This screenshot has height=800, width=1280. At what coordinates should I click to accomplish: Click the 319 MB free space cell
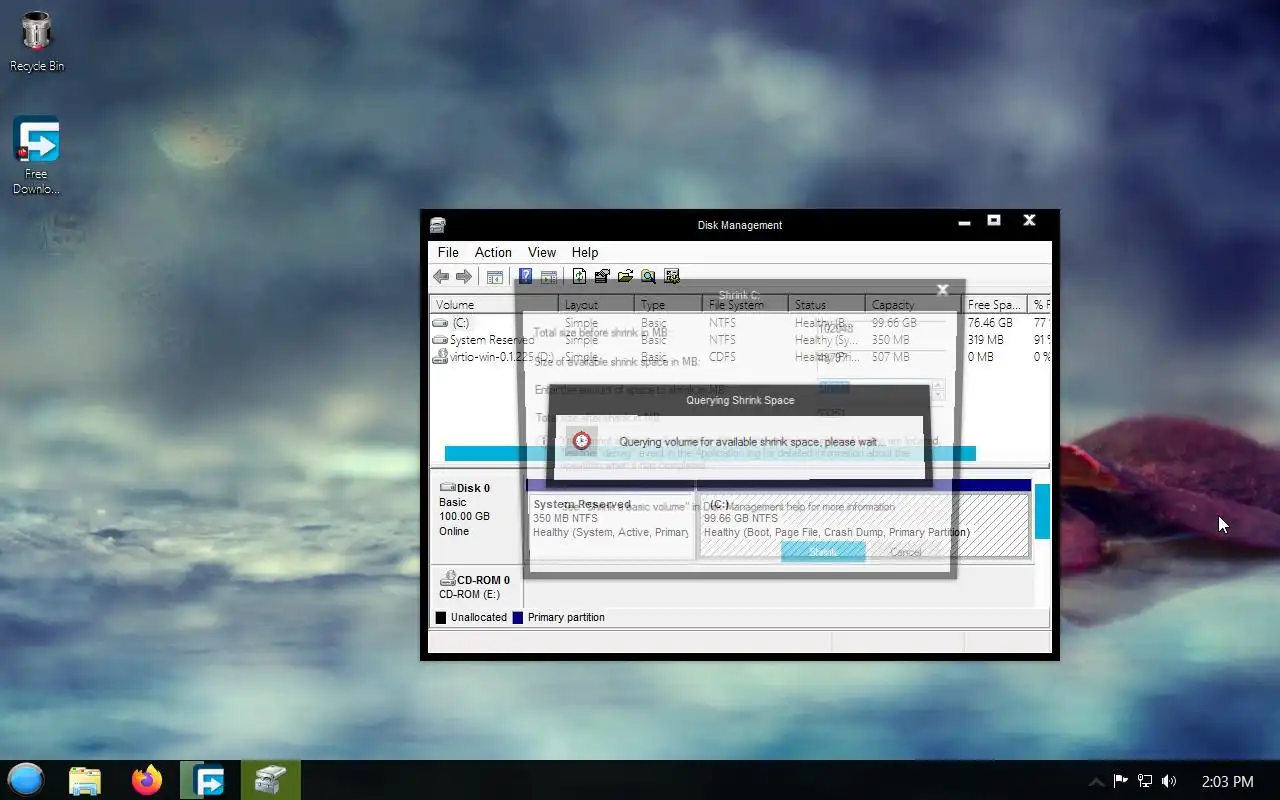(x=986, y=340)
